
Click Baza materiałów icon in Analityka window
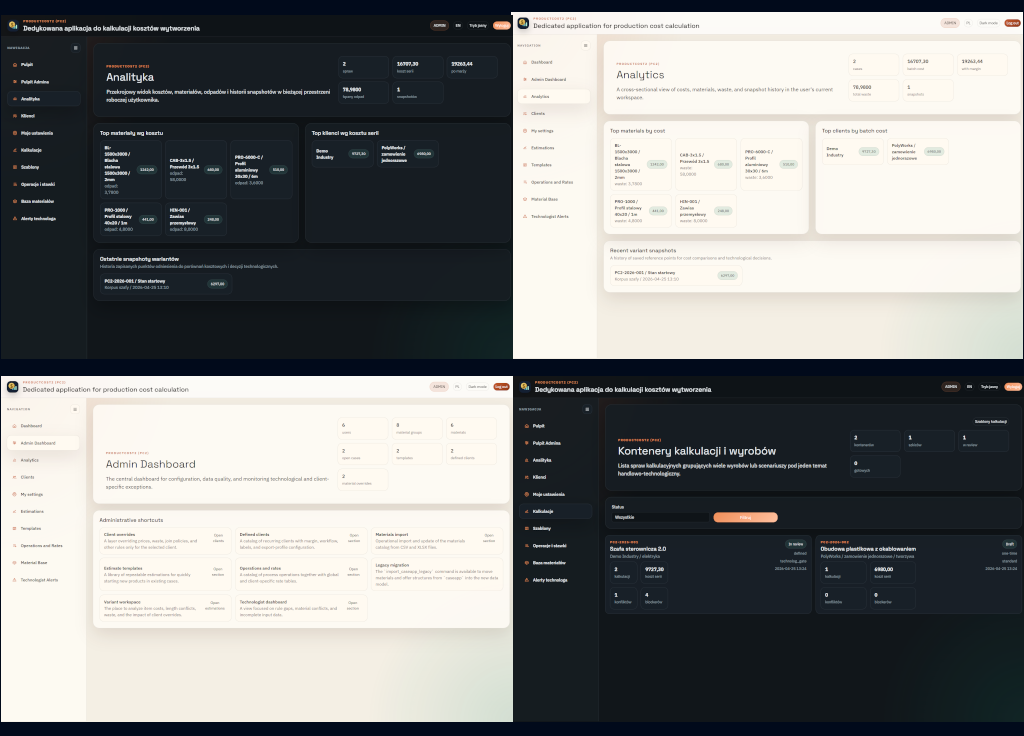[14, 201]
